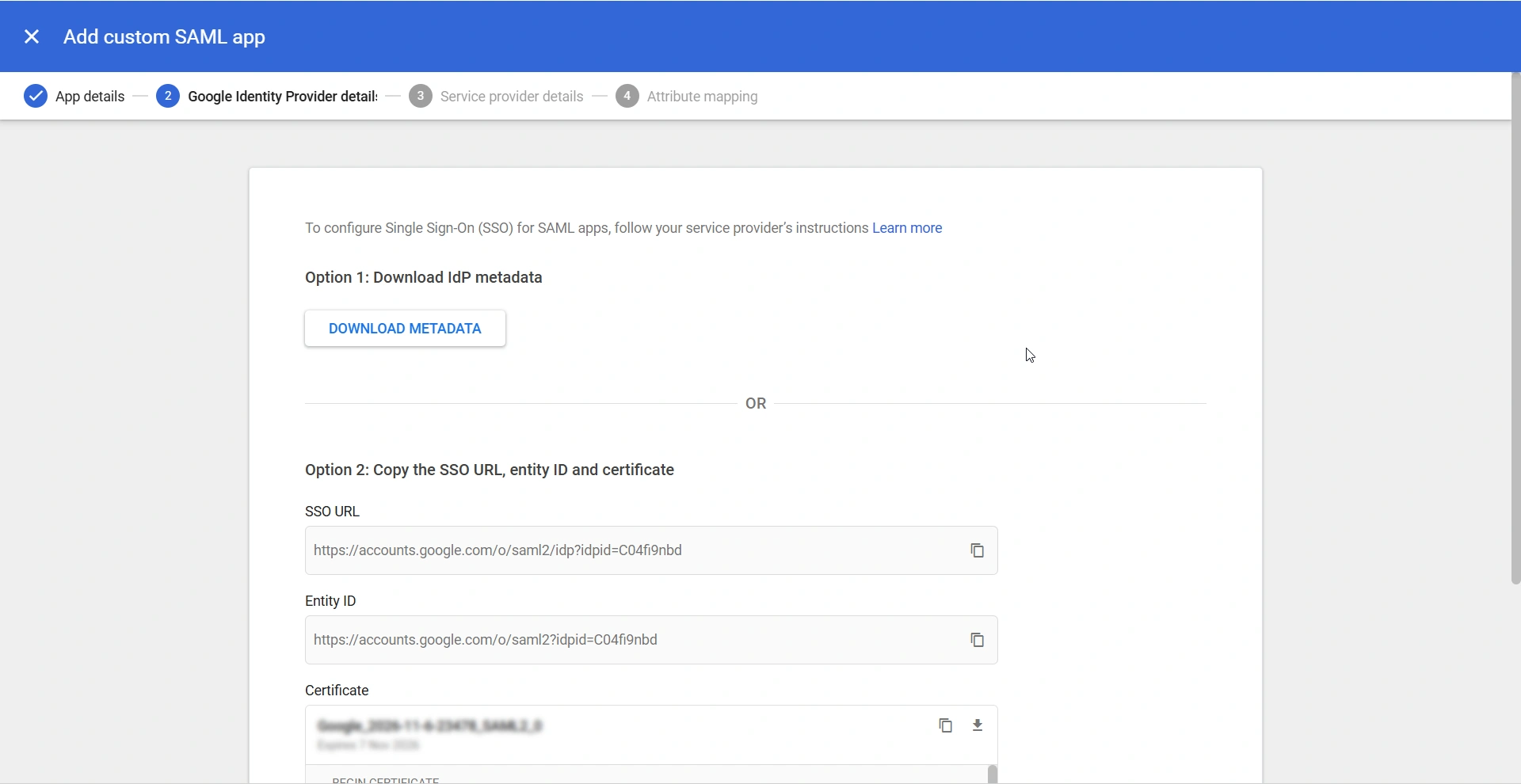The width and height of the screenshot is (1521, 784).
Task: Click the certificate box scrollbar
Action: pos(992,774)
